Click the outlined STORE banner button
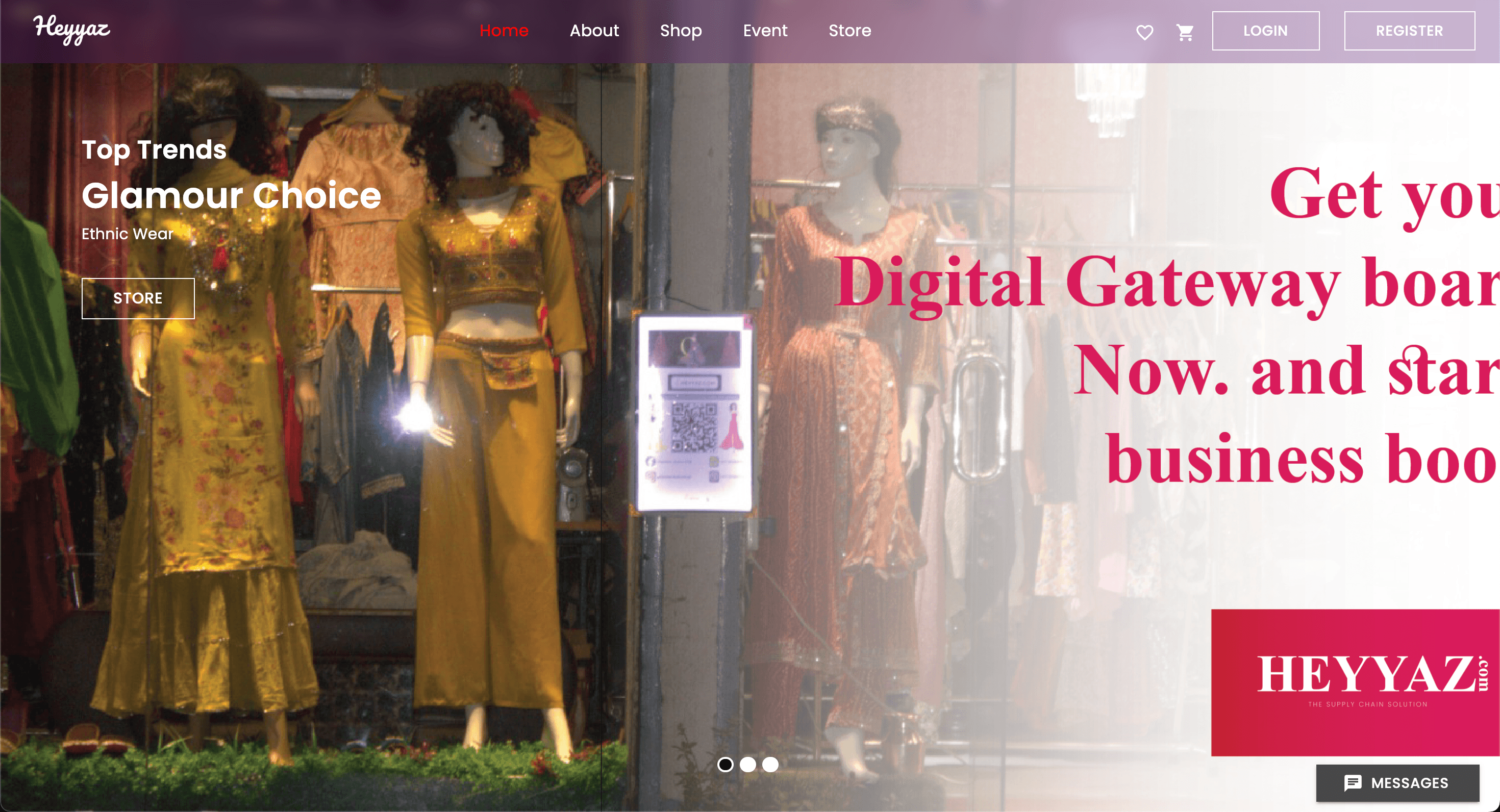Viewport: 1500px width, 812px height. coord(138,298)
